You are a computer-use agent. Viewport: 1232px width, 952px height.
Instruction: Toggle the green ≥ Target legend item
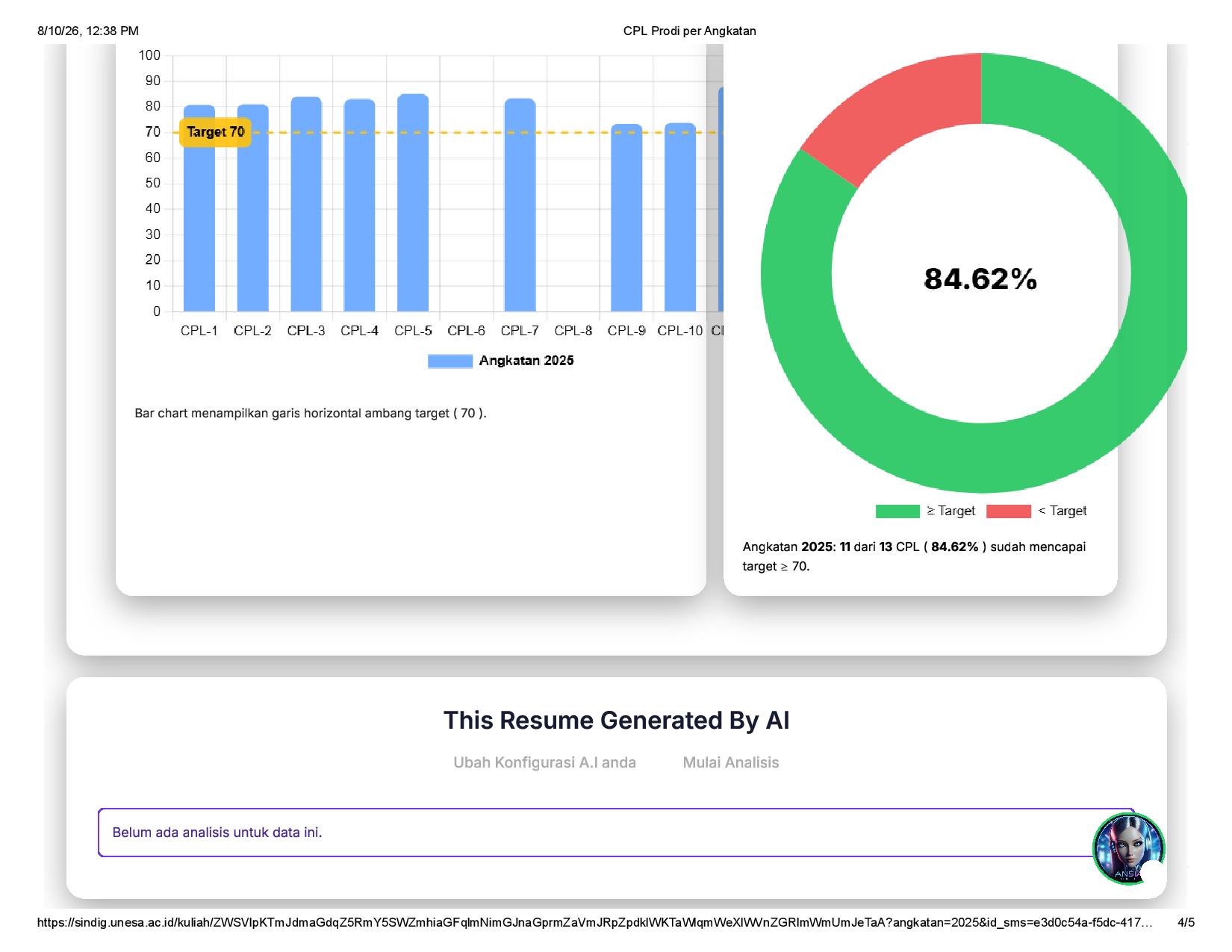click(925, 511)
